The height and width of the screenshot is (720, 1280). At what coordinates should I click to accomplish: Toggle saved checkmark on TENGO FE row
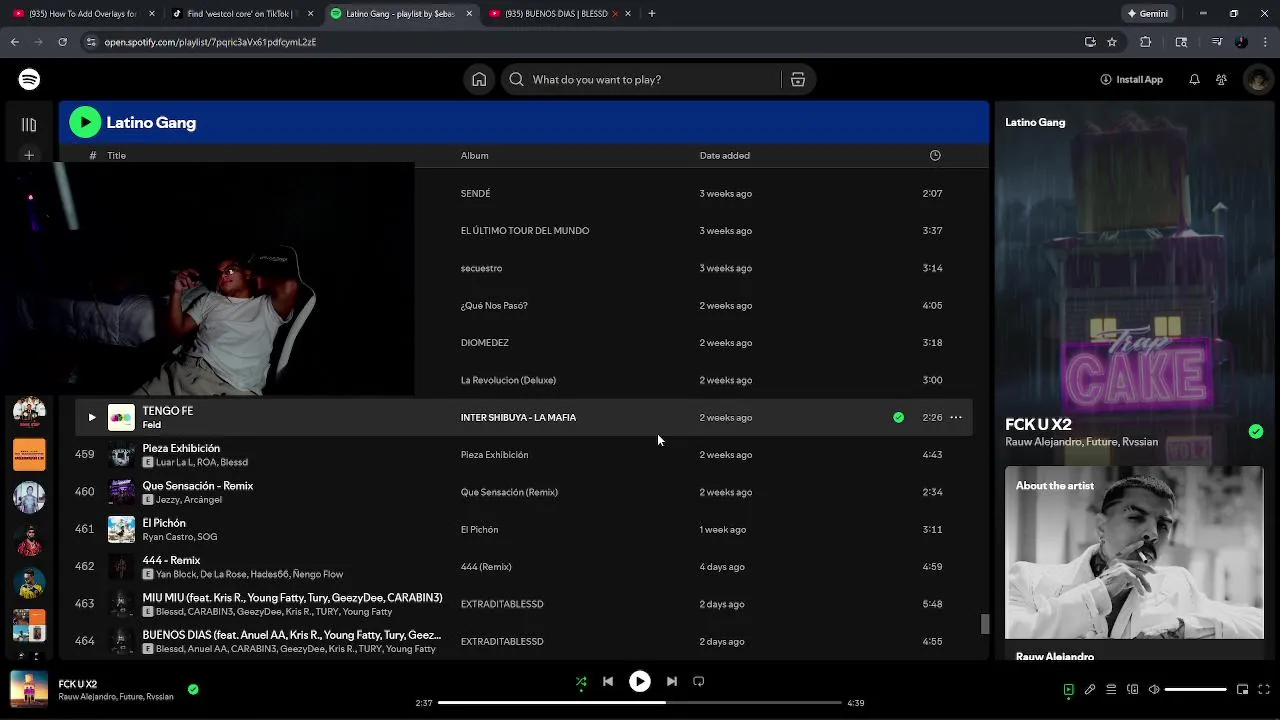tap(898, 417)
